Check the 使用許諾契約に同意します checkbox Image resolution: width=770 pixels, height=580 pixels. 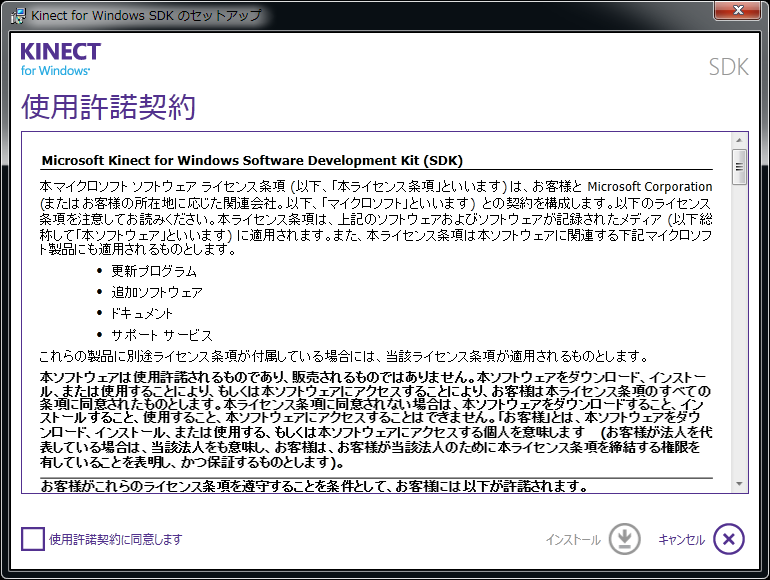point(33,539)
